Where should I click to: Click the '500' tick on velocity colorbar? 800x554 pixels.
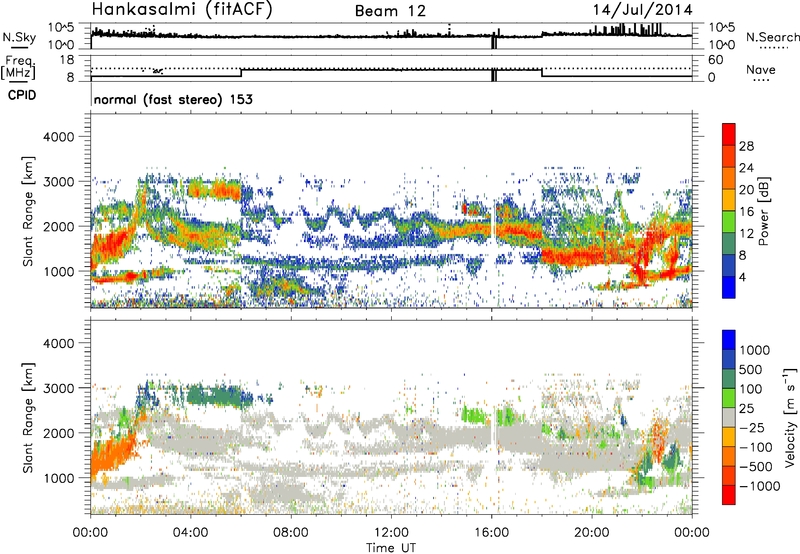[751, 369]
